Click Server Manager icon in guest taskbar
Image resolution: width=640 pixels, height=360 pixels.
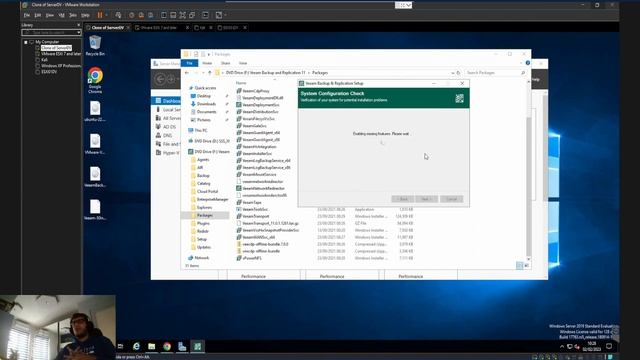point(182,346)
